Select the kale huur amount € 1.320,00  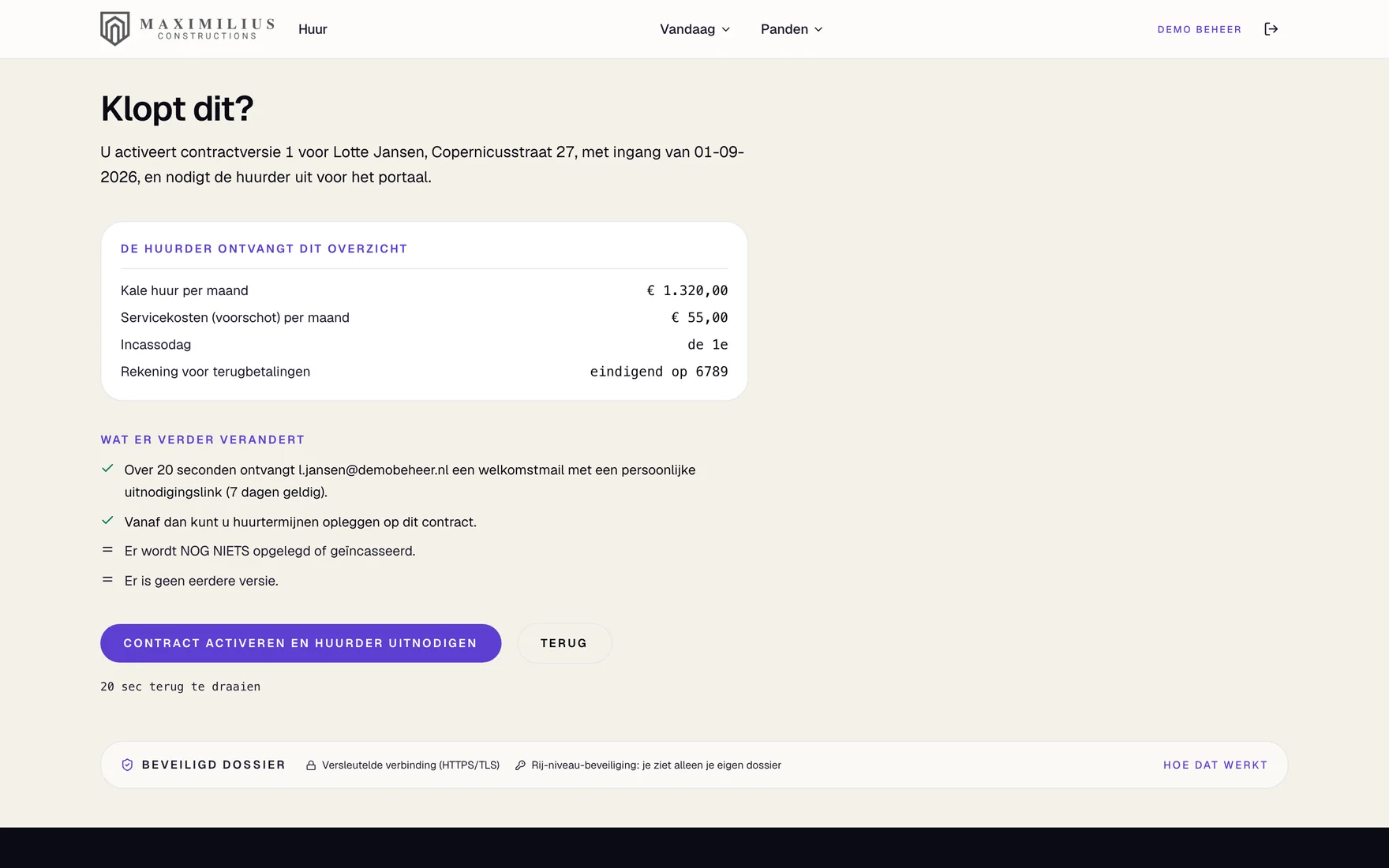(687, 290)
